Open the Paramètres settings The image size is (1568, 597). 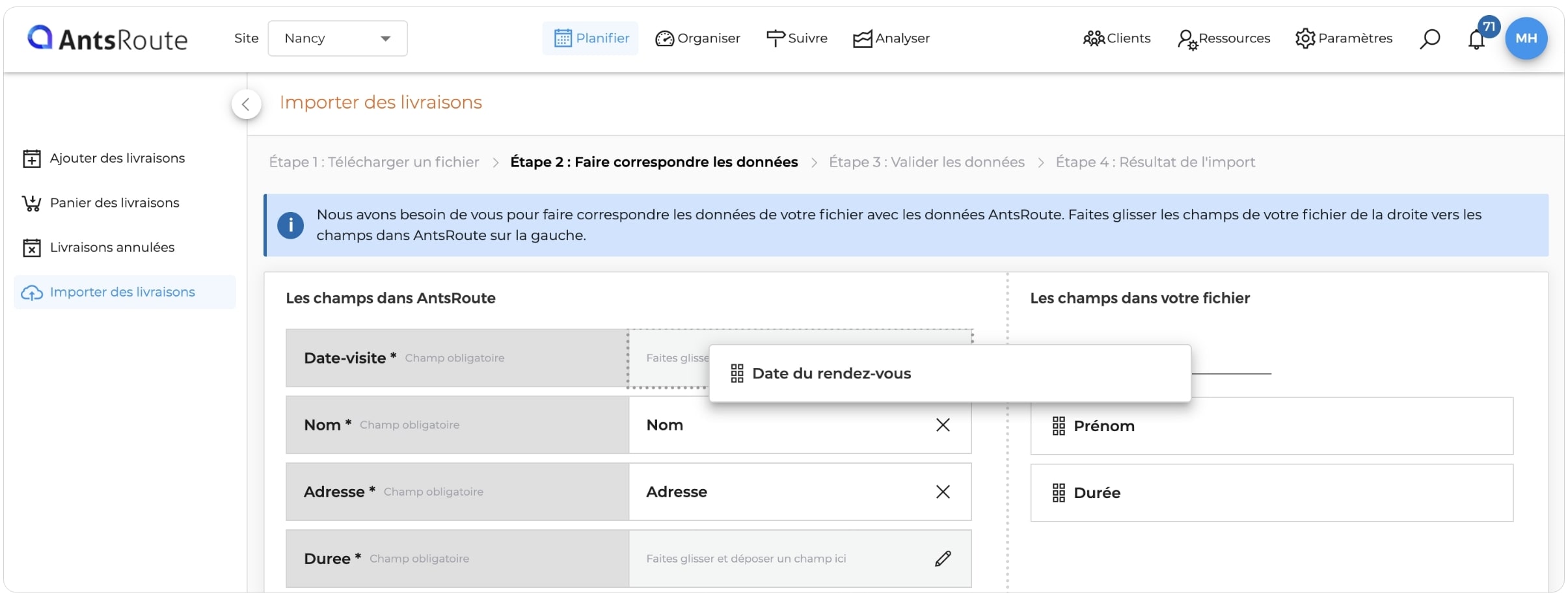pyautogui.click(x=1344, y=38)
